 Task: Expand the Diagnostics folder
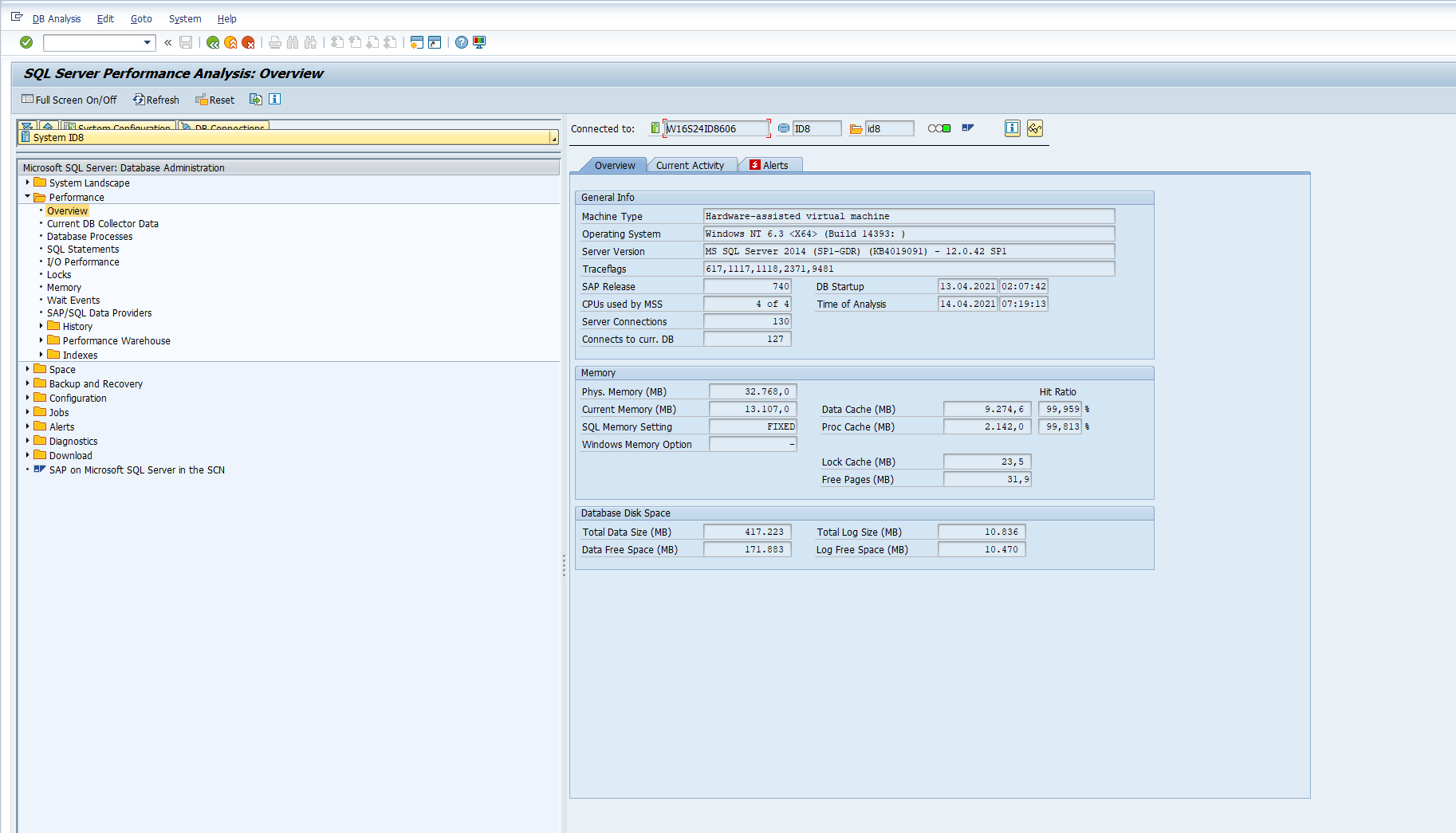pyautogui.click(x=27, y=441)
